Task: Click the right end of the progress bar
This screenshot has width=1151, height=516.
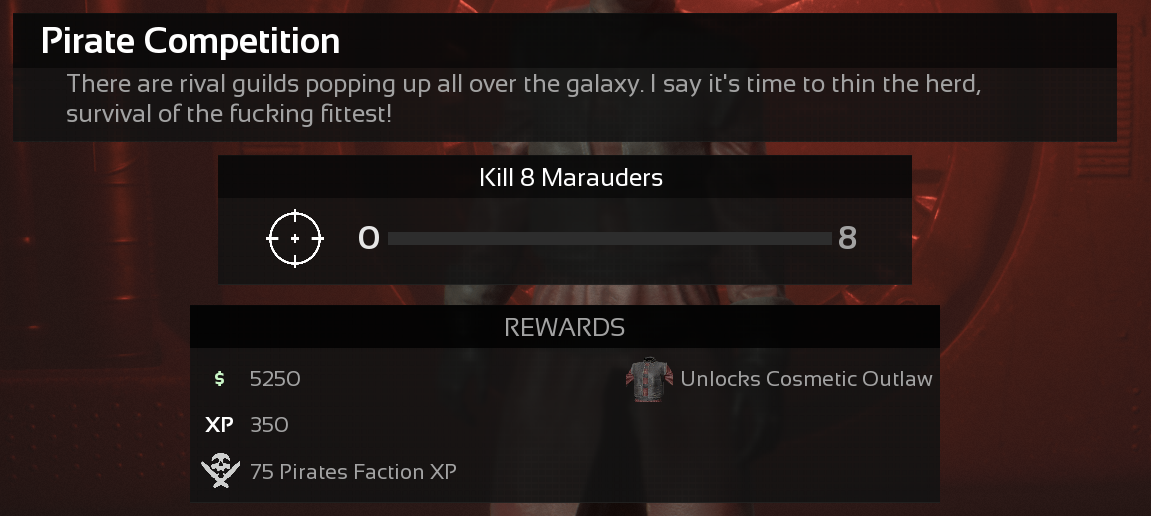Action: point(827,239)
